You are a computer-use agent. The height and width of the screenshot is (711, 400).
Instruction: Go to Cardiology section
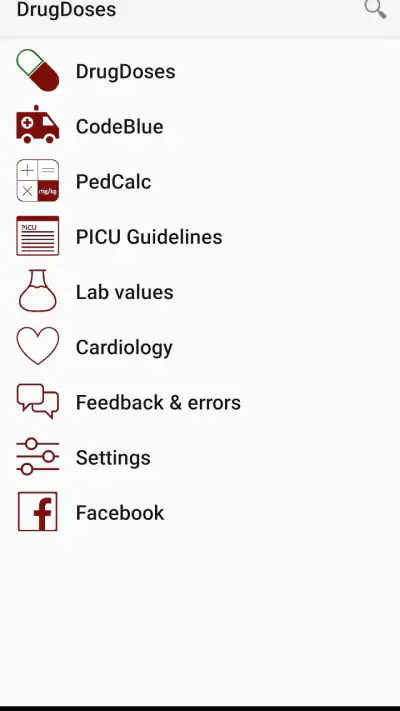click(x=124, y=348)
